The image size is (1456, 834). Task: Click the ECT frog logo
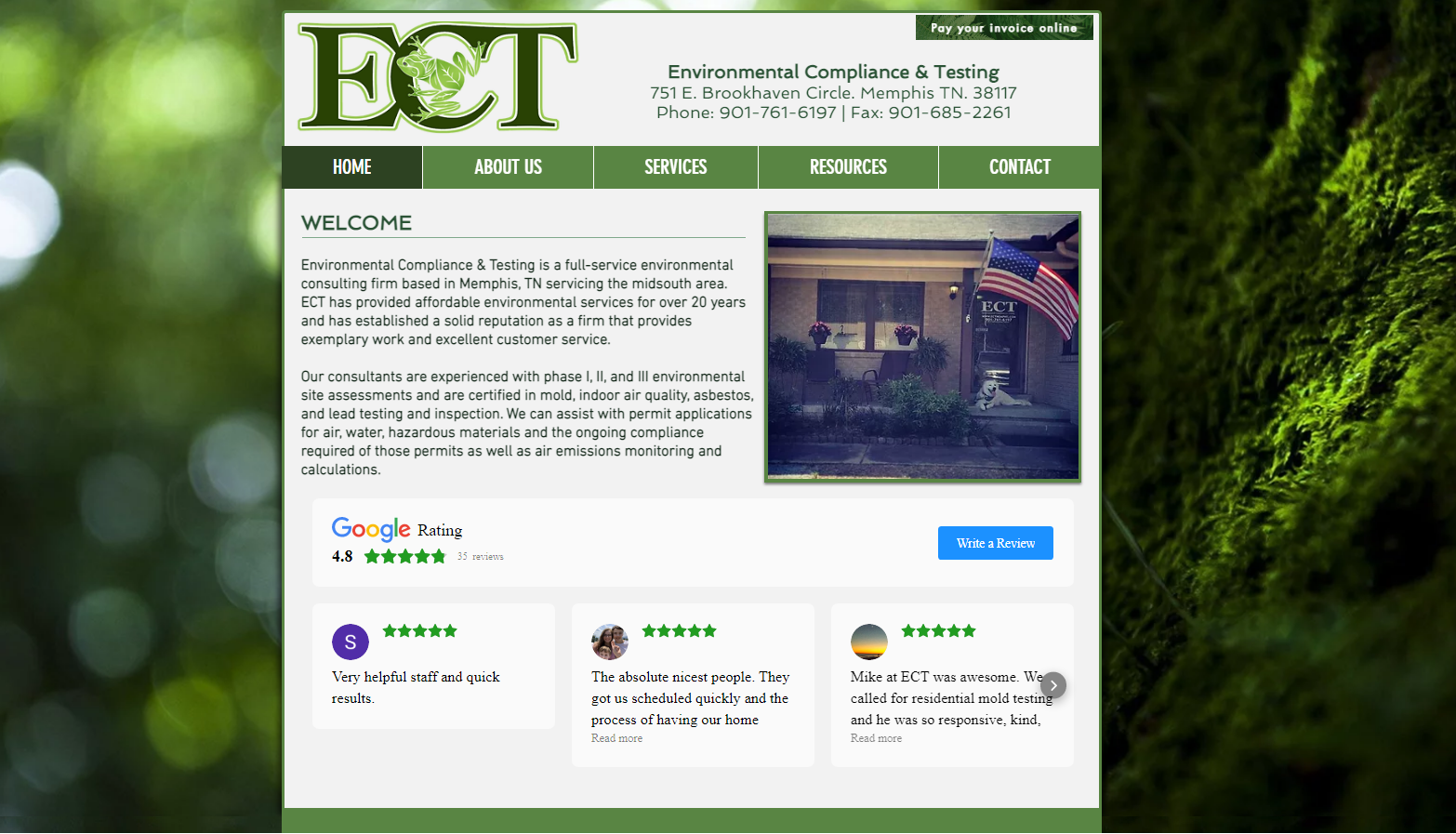[x=438, y=77]
